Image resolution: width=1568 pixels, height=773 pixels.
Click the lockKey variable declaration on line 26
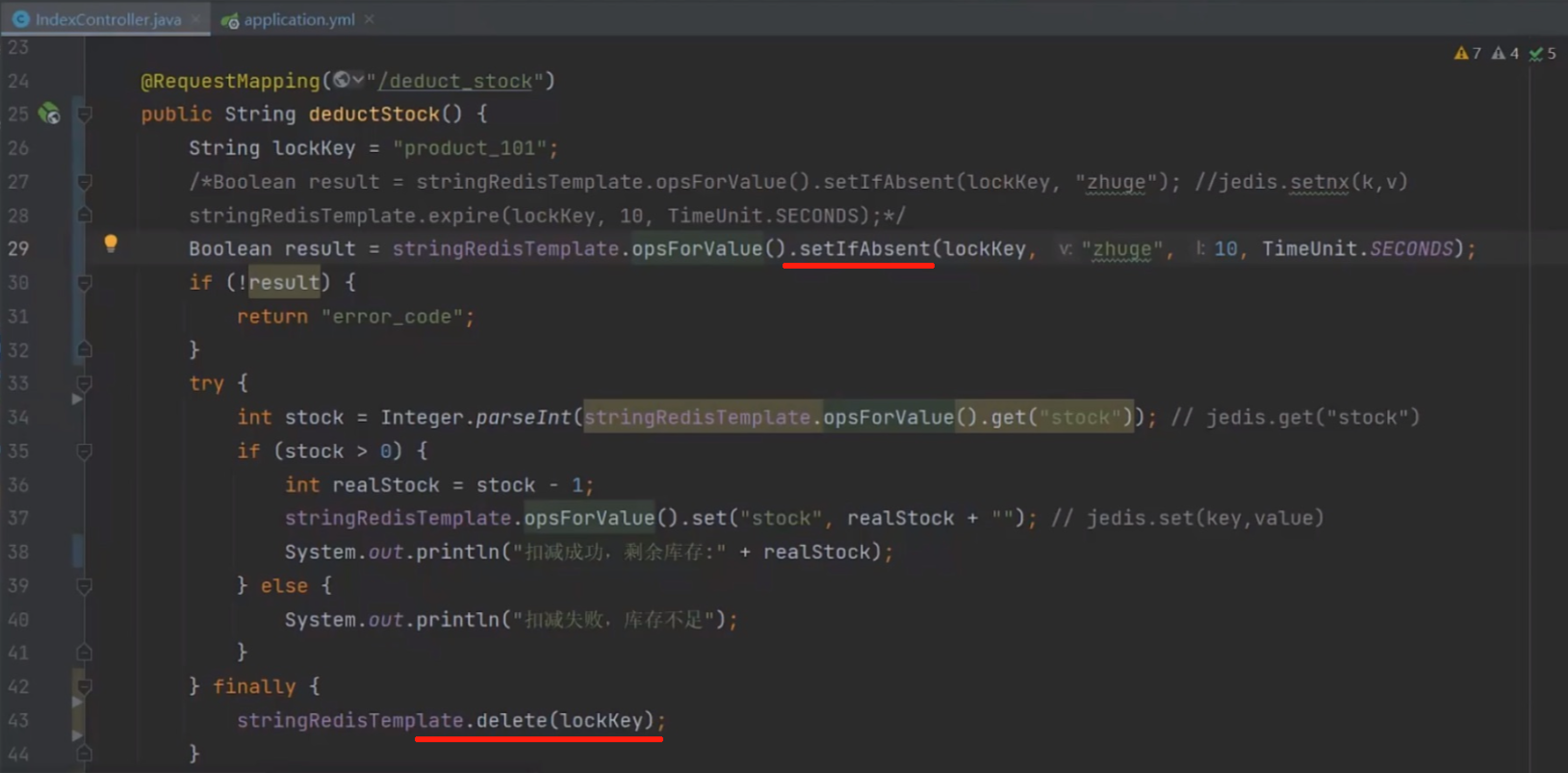click(314, 148)
